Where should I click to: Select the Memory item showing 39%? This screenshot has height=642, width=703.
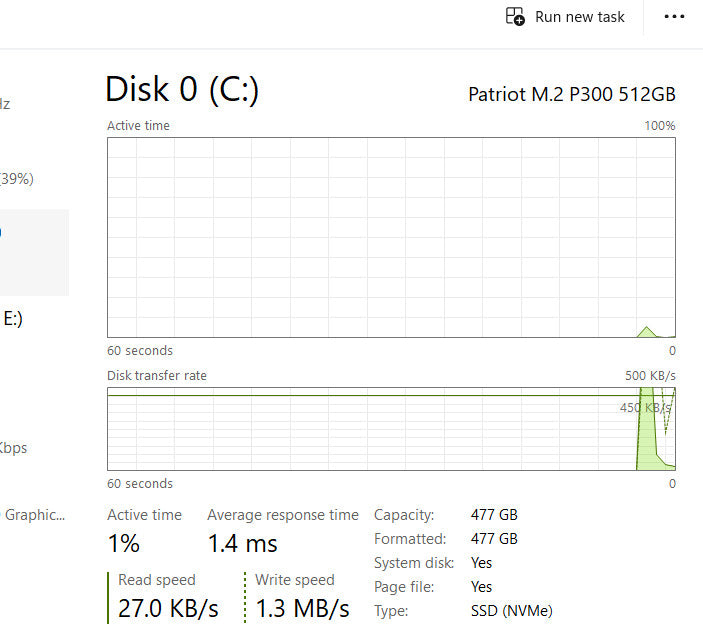18,179
